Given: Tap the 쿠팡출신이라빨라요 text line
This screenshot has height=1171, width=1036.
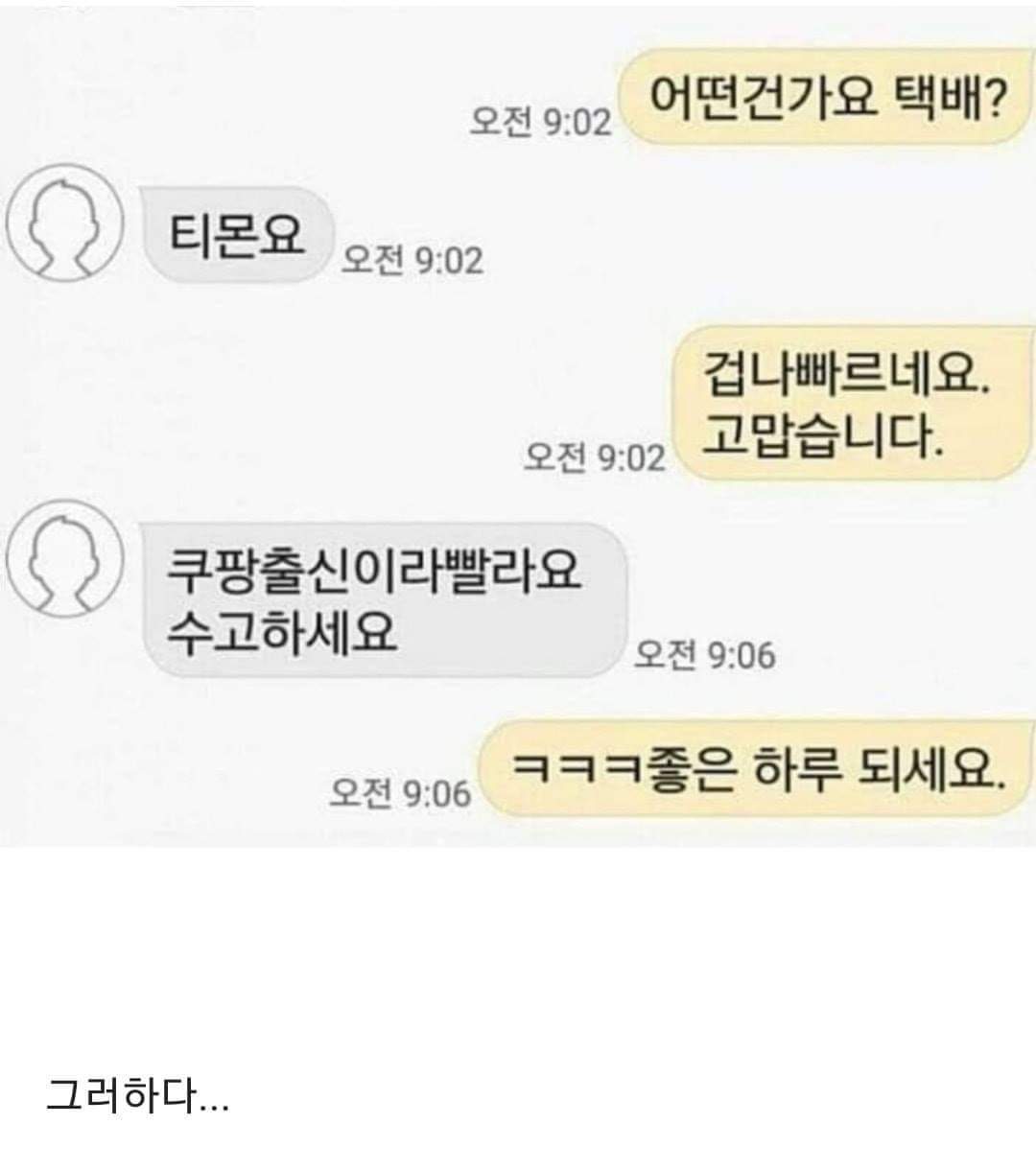Looking at the screenshot, I should click(x=375, y=571).
